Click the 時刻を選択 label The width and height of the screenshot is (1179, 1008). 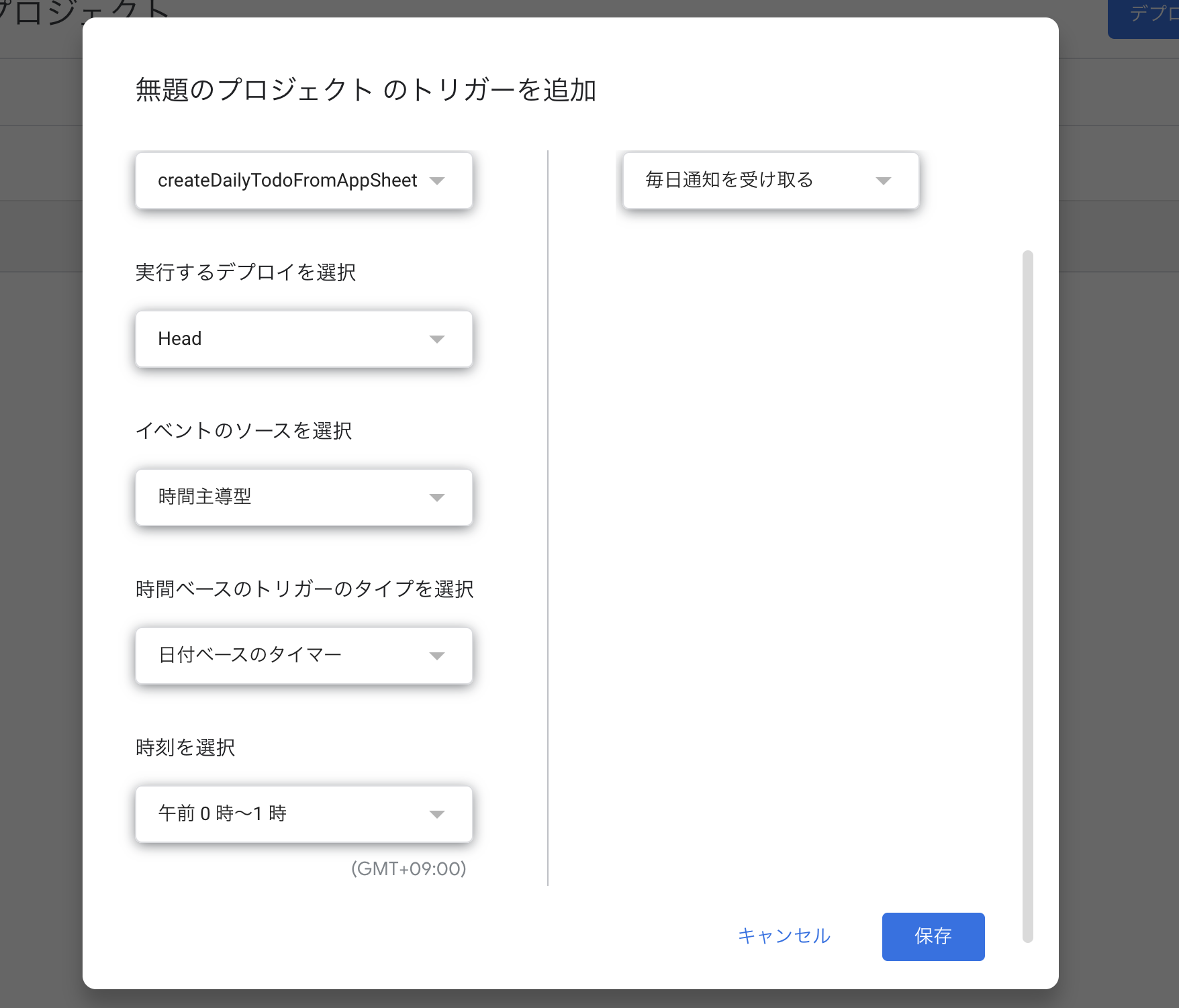pyautogui.click(x=185, y=748)
